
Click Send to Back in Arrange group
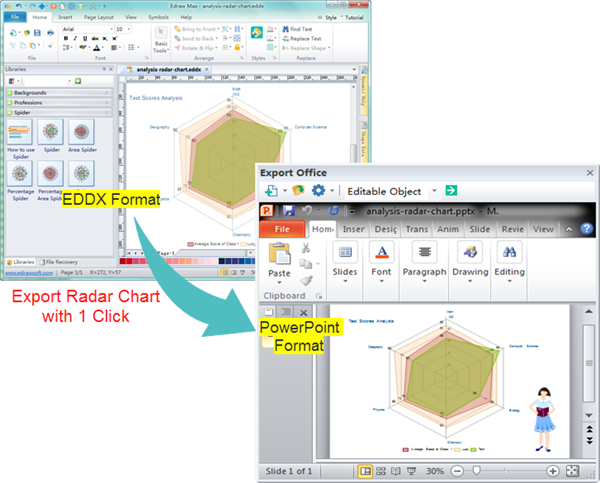click(x=196, y=38)
